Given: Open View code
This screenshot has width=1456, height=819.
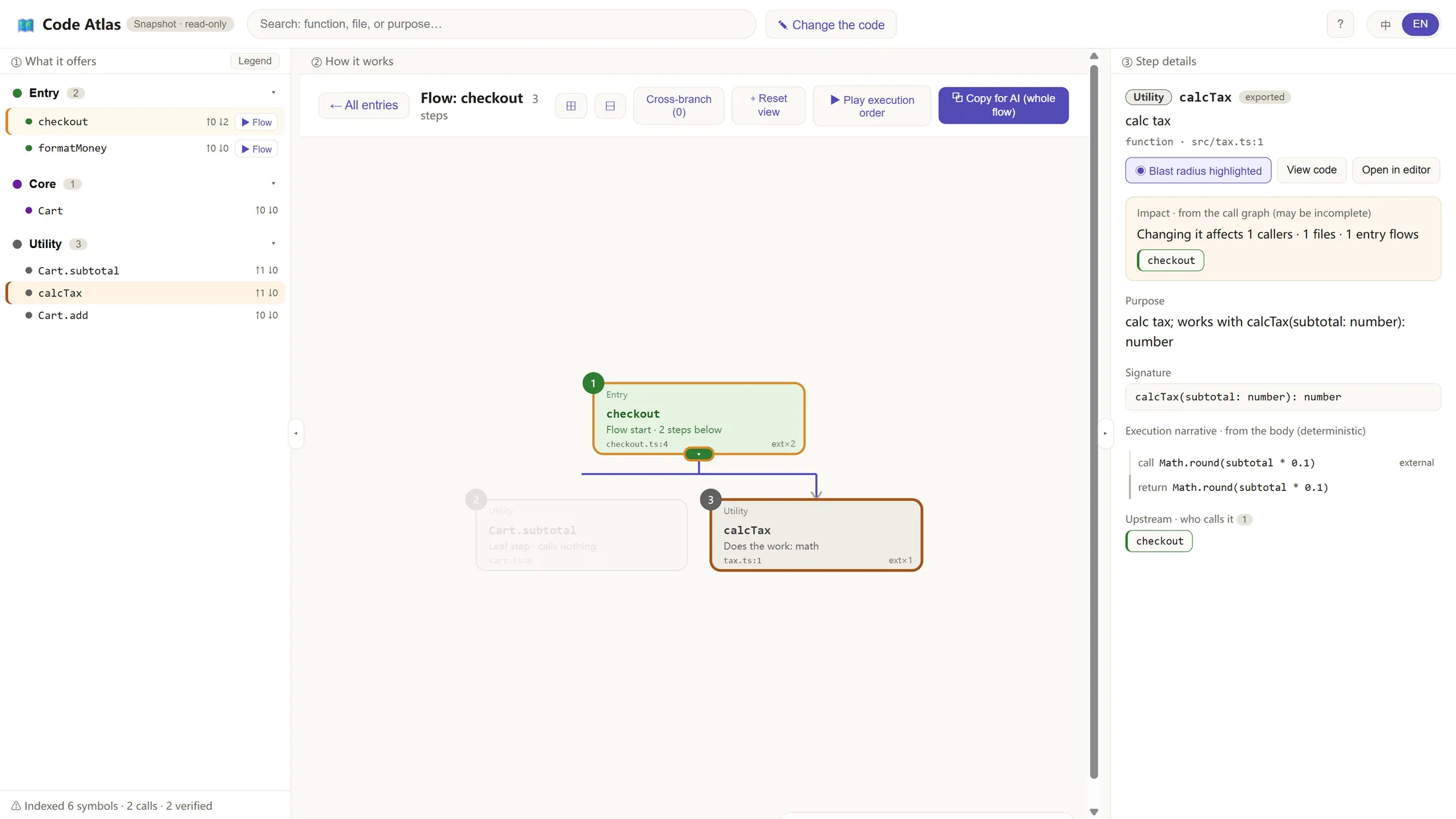Looking at the screenshot, I should point(1311,170).
